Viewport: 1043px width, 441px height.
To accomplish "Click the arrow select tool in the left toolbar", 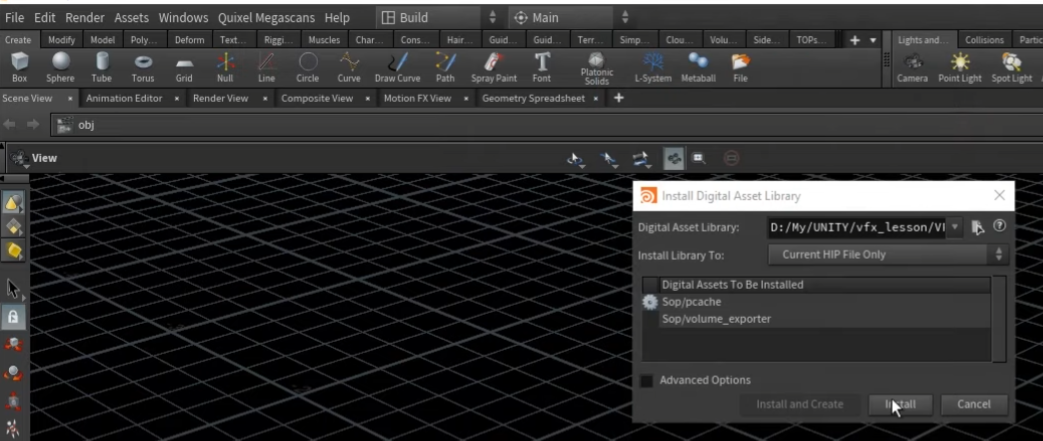I will click(x=13, y=289).
